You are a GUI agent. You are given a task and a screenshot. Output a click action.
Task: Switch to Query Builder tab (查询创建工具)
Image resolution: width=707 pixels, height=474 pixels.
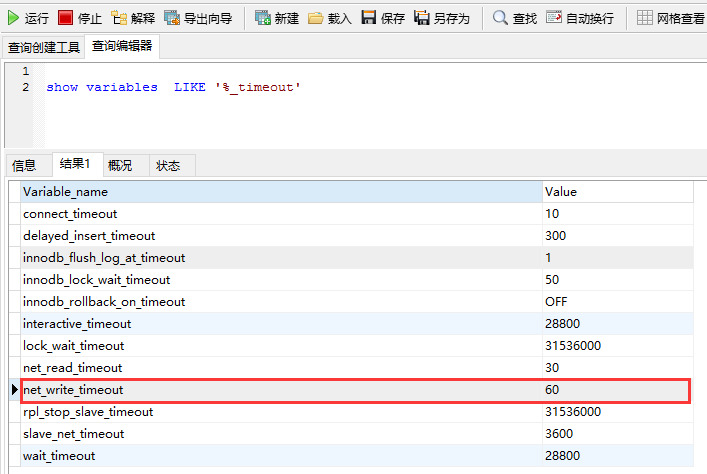[44, 47]
